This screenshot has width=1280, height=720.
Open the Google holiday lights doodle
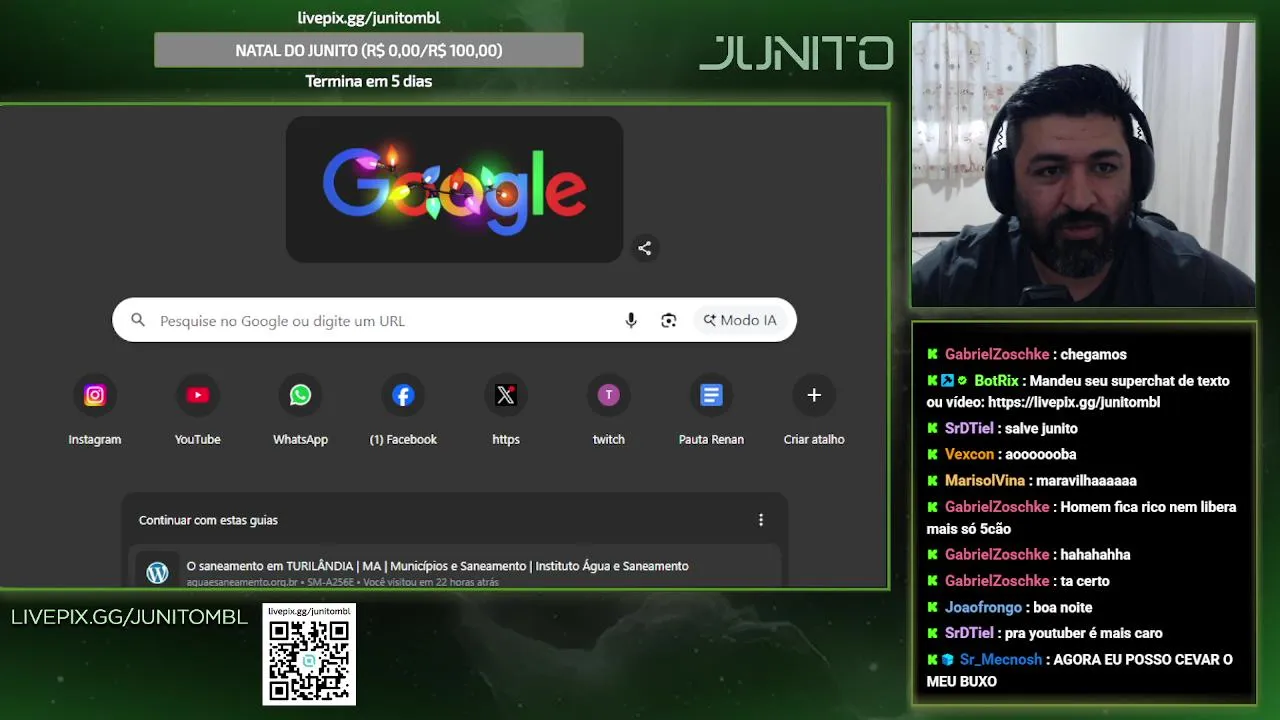(x=454, y=190)
